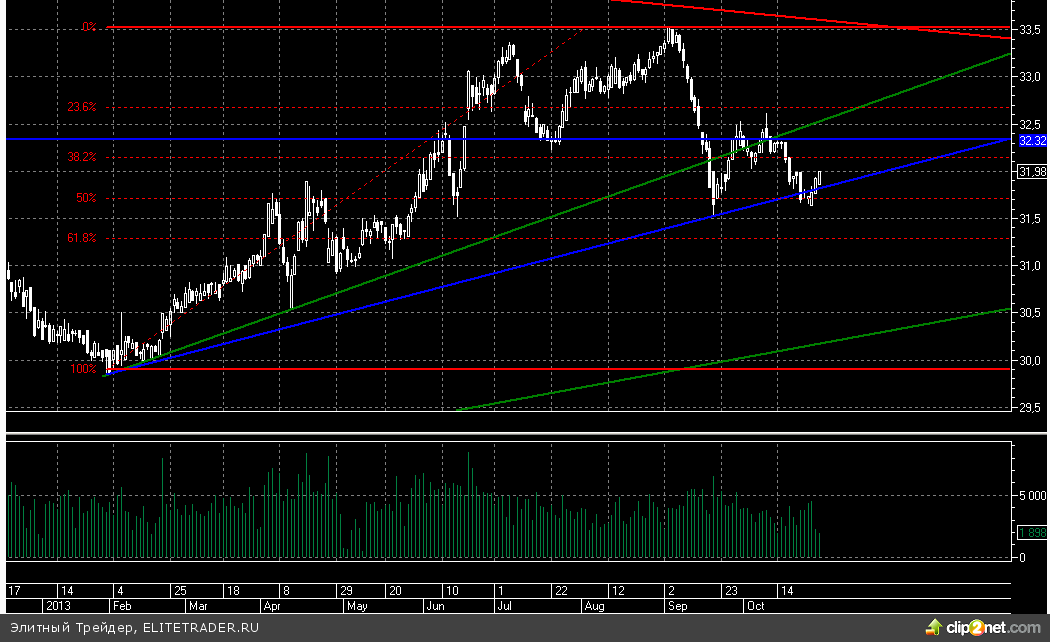Click the green upload arrow icon
Screen dimensions: 1050x642
pos(934,627)
